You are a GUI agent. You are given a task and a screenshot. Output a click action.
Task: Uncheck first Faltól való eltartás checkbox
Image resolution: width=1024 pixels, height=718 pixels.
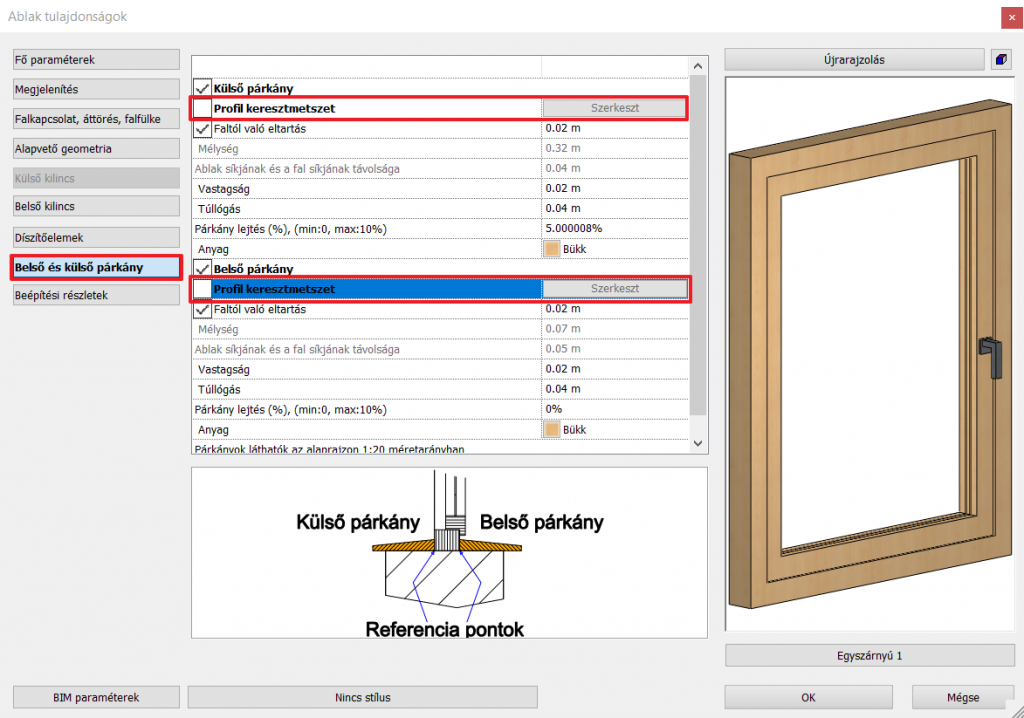click(202, 129)
